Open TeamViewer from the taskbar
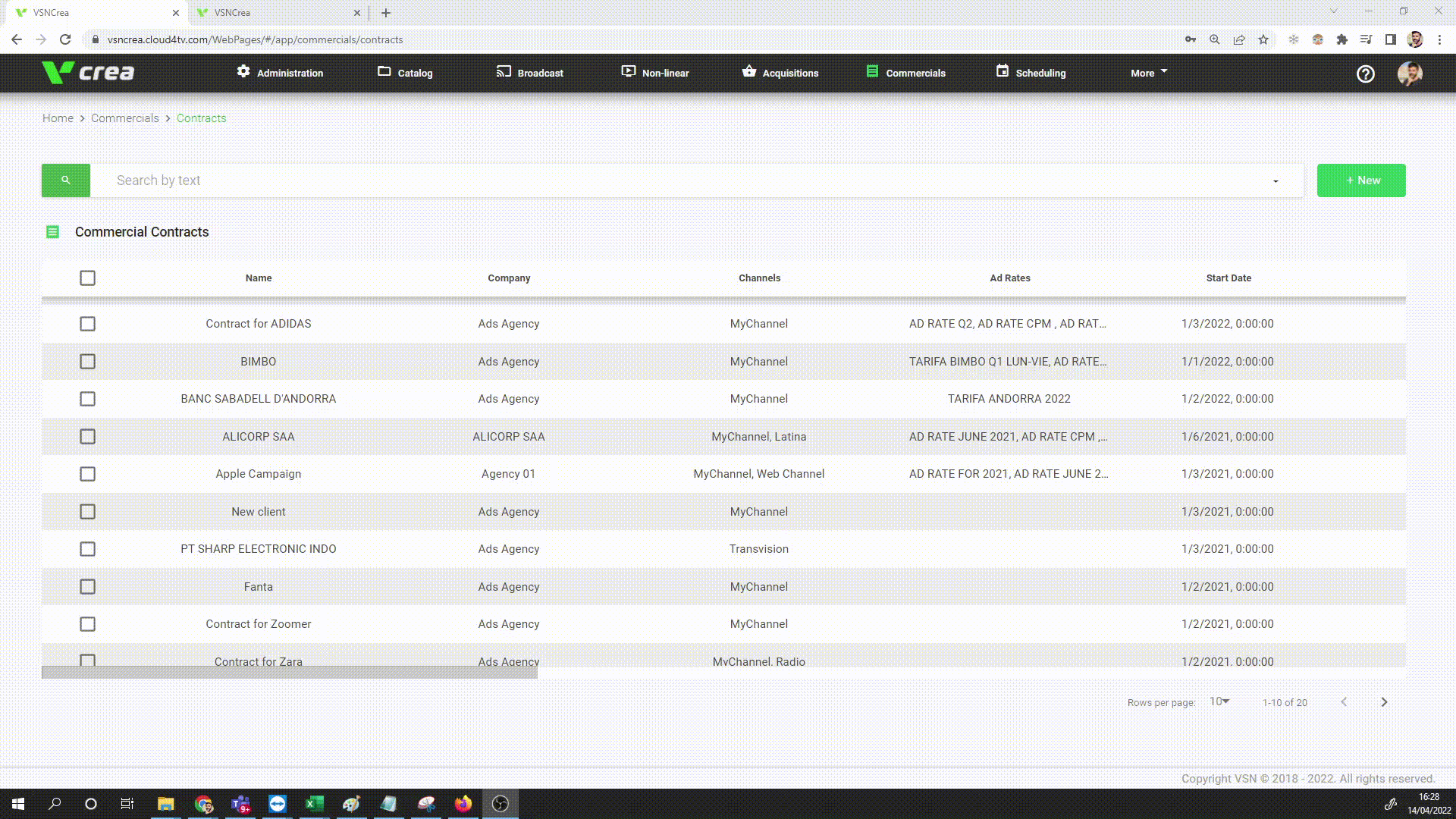Viewport: 1456px width, 819px height. (278, 804)
